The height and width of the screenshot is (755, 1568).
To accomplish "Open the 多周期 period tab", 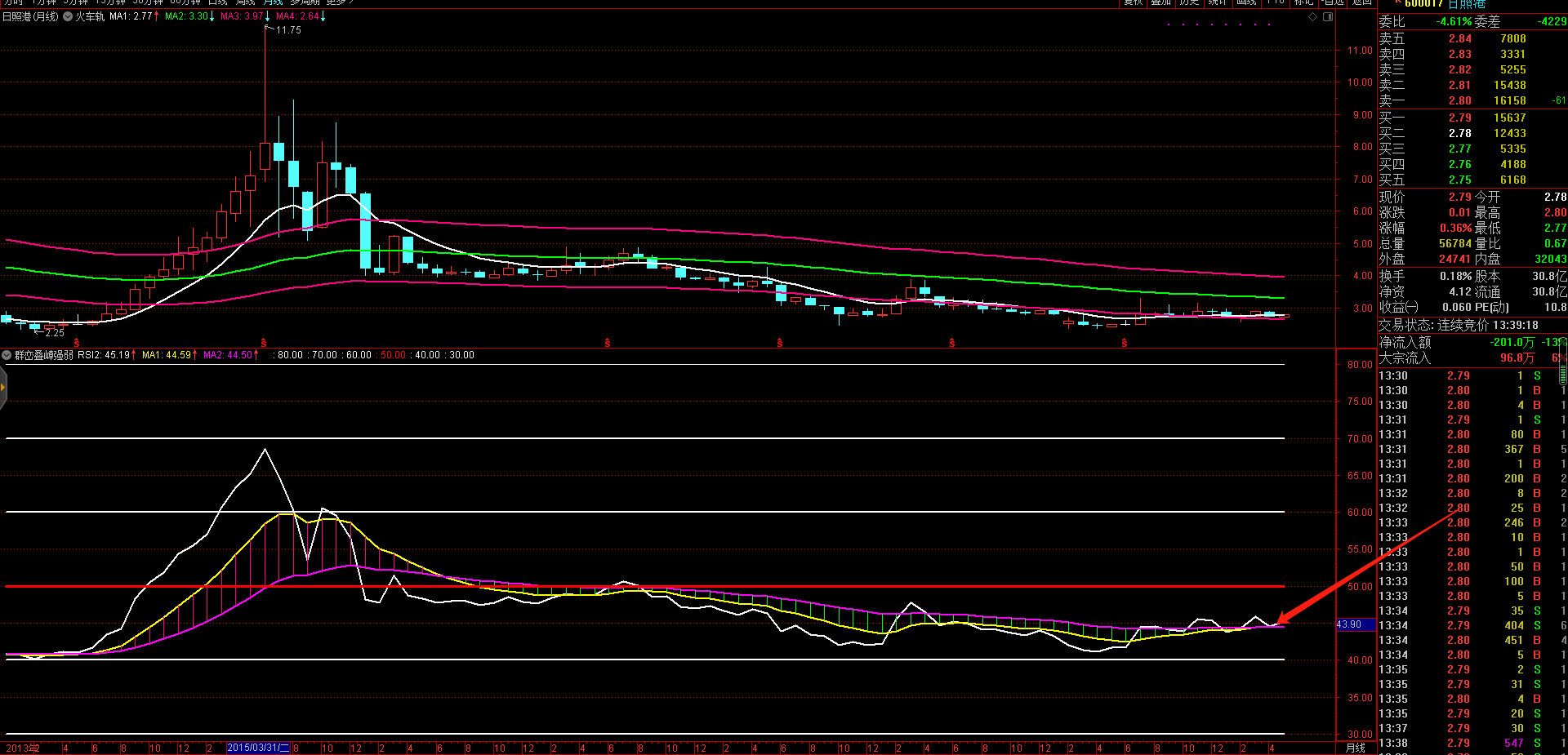I will [305, 2].
